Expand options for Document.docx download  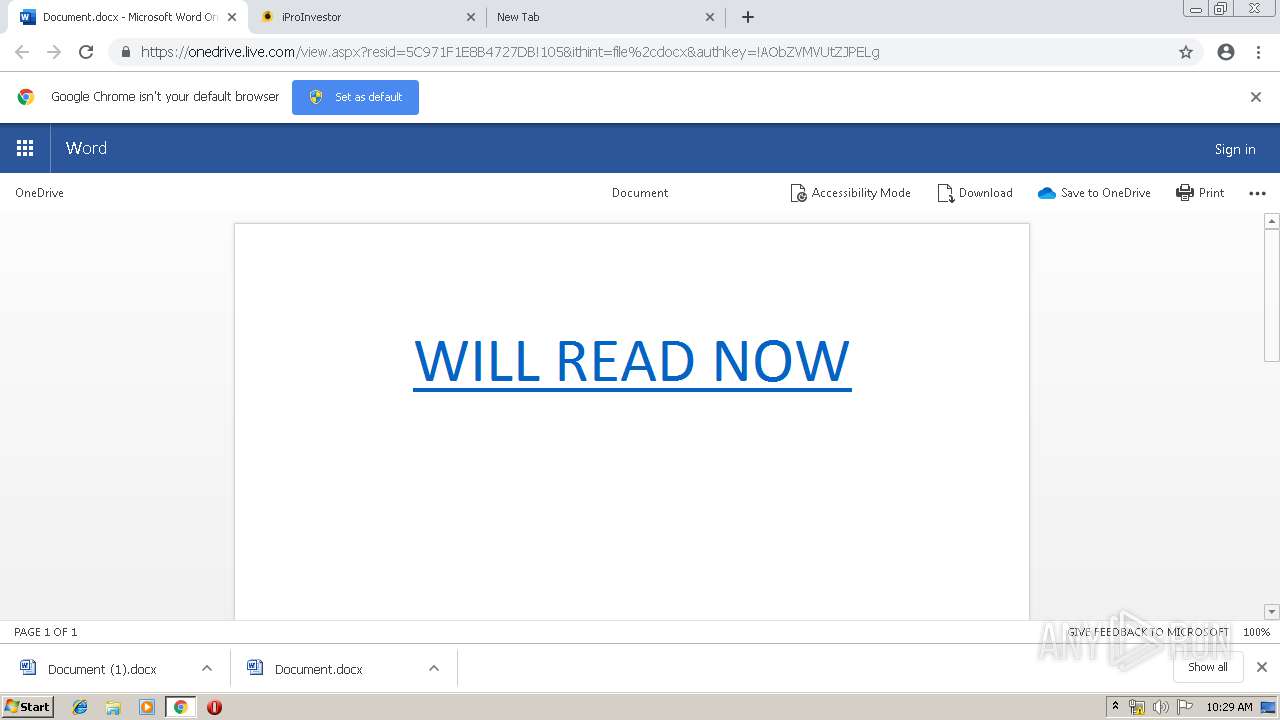tap(434, 668)
